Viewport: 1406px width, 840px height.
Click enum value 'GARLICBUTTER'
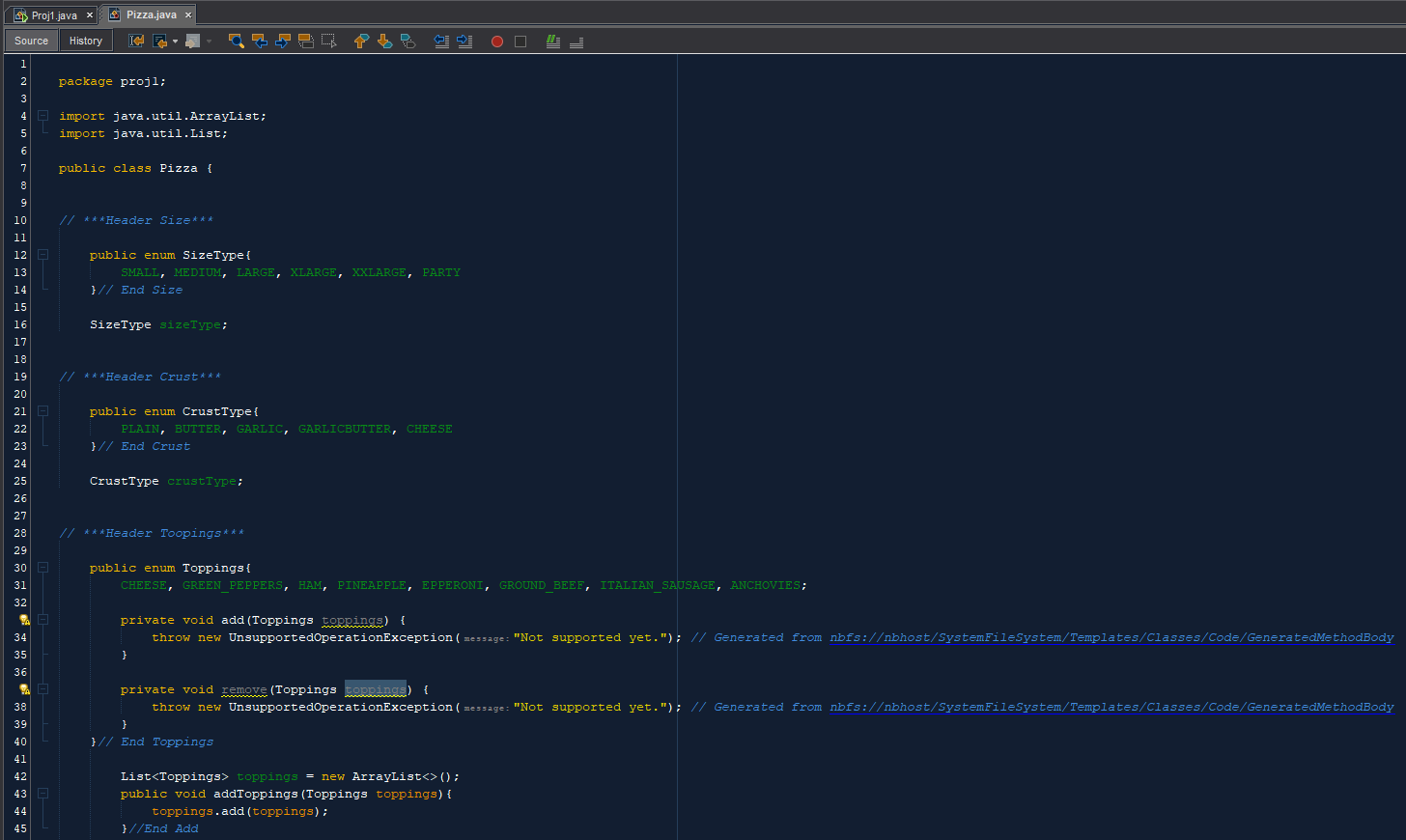345,429
